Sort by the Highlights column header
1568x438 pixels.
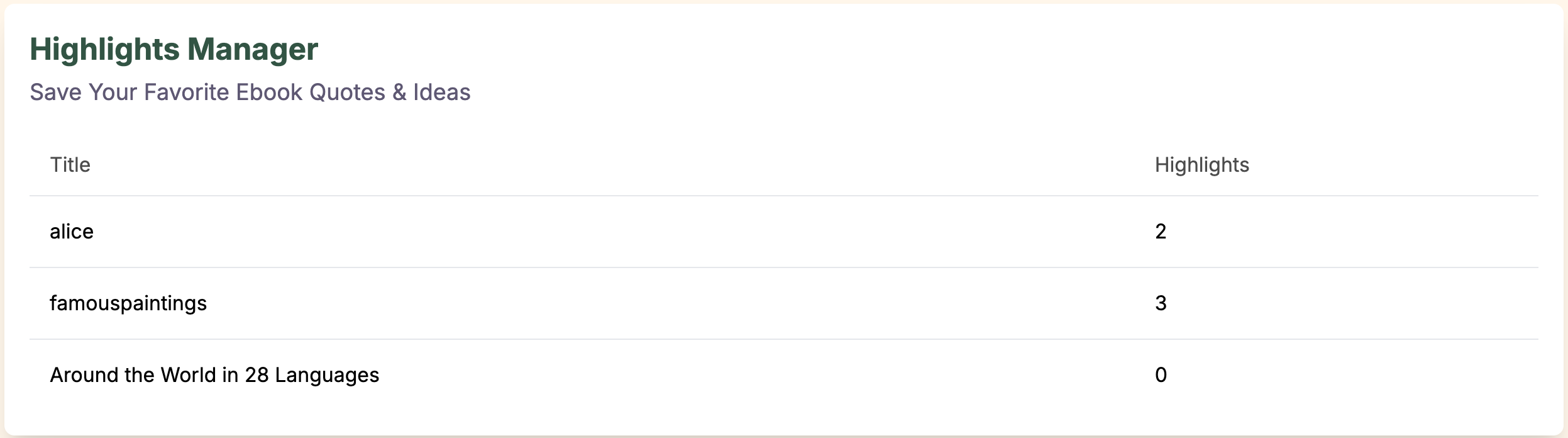pyautogui.click(x=1201, y=165)
